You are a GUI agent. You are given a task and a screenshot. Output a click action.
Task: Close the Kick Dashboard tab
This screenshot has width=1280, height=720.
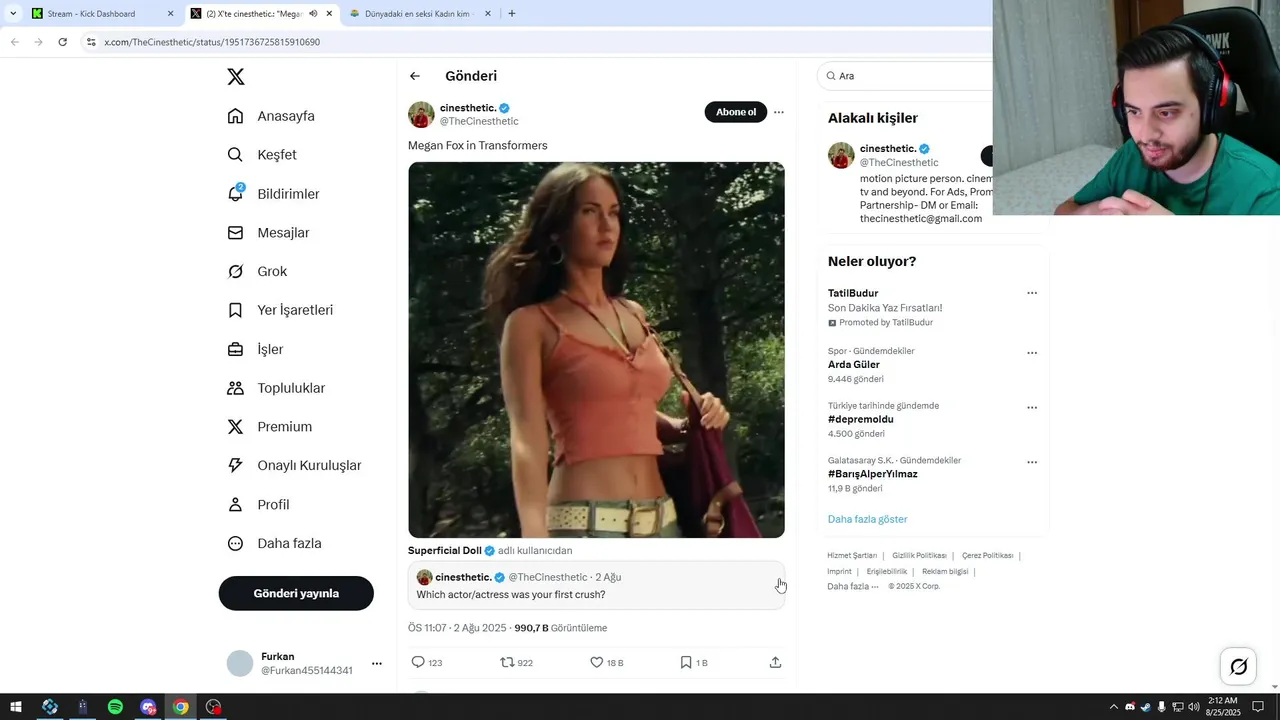tap(170, 14)
